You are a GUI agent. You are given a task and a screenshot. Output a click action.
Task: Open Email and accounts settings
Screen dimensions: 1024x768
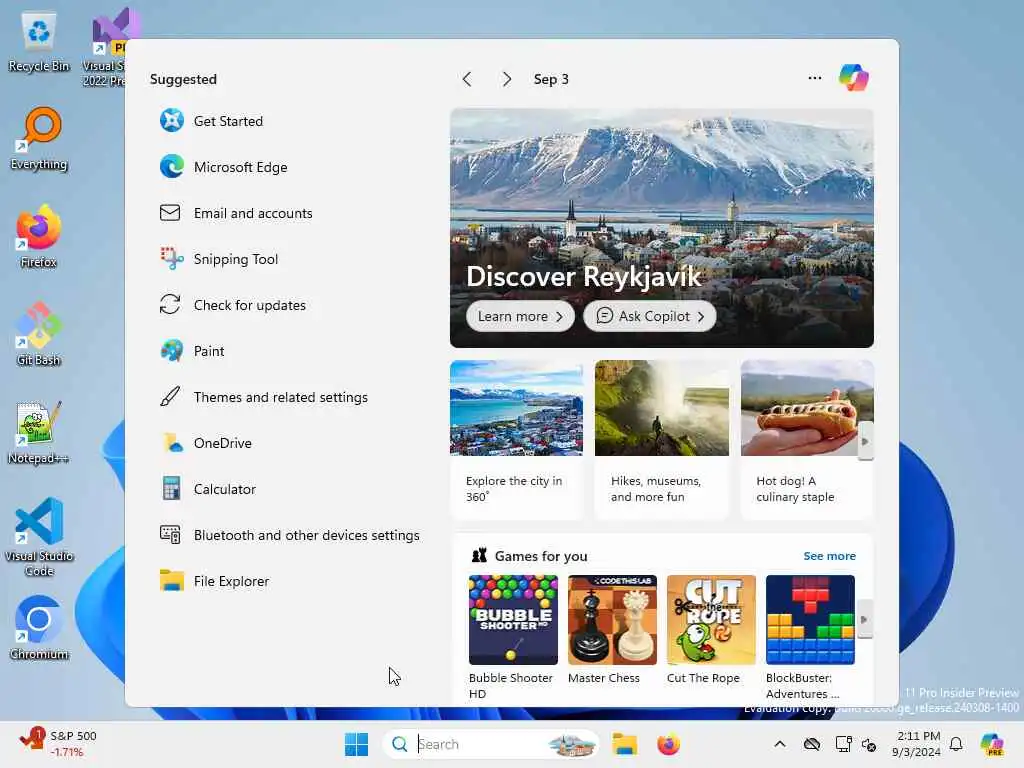coord(236,213)
